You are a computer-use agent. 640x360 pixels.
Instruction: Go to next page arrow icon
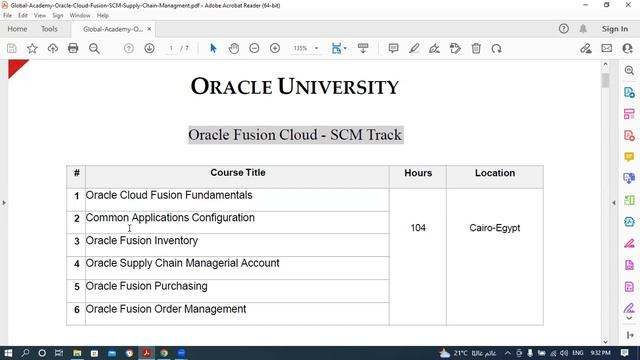[x=149, y=48]
